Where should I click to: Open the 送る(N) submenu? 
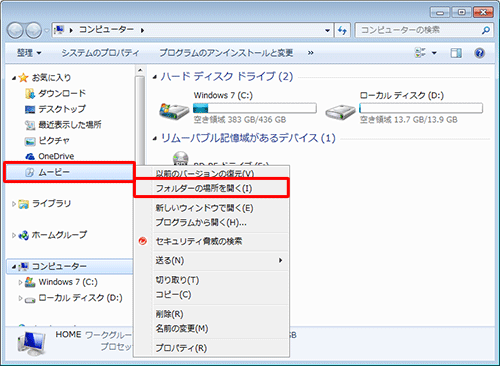[211, 260]
